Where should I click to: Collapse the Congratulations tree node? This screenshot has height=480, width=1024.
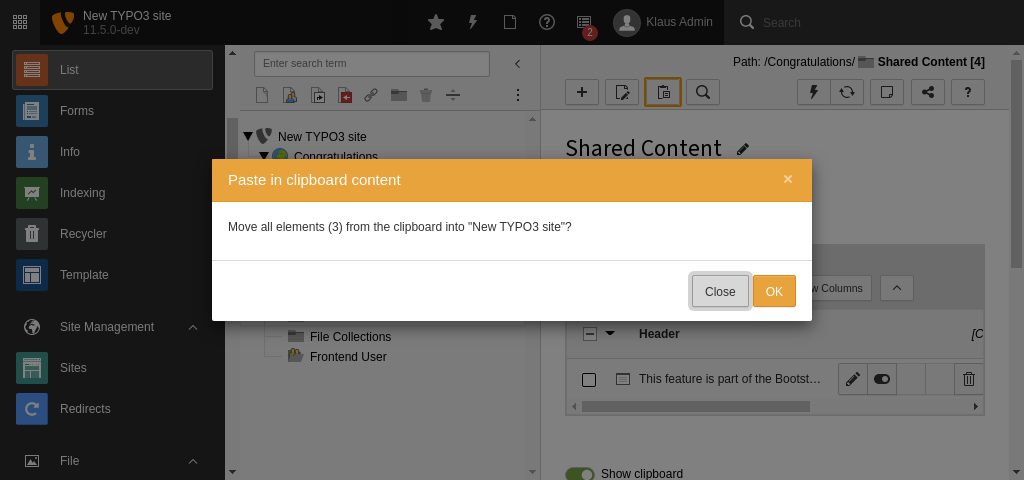click(263, 155)
